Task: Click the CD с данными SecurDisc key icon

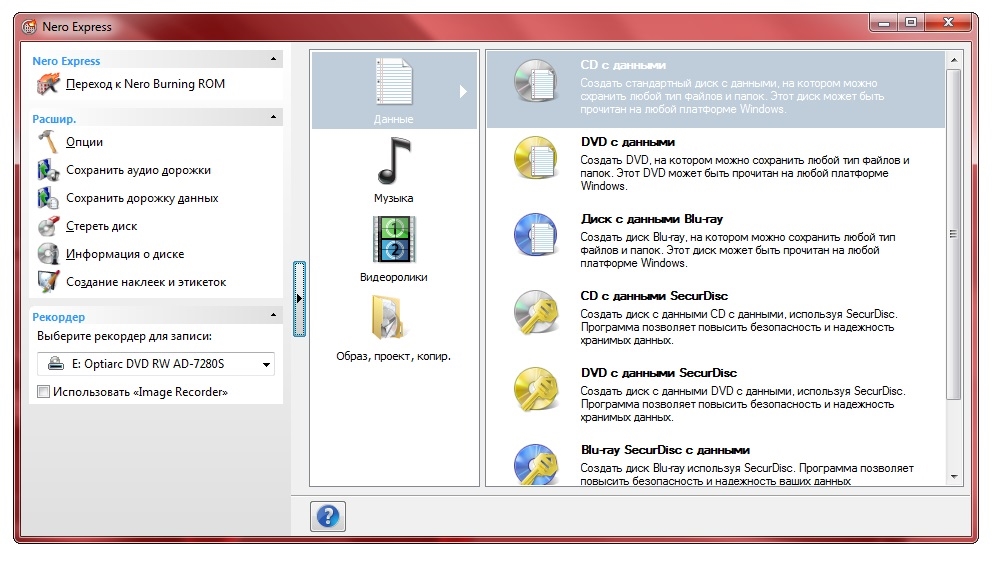Action: [535, 311]
